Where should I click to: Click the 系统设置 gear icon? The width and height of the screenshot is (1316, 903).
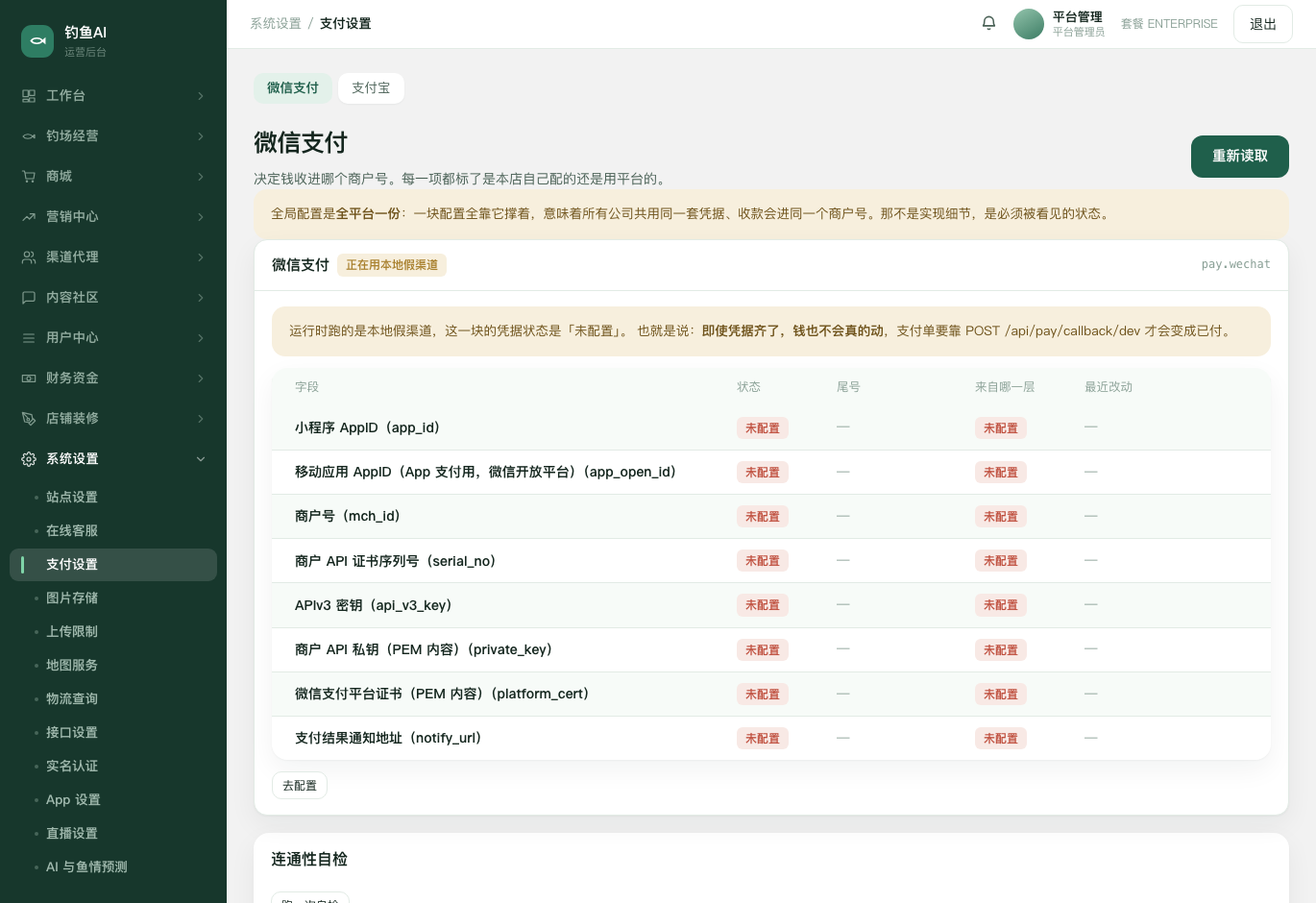(29, 459)
